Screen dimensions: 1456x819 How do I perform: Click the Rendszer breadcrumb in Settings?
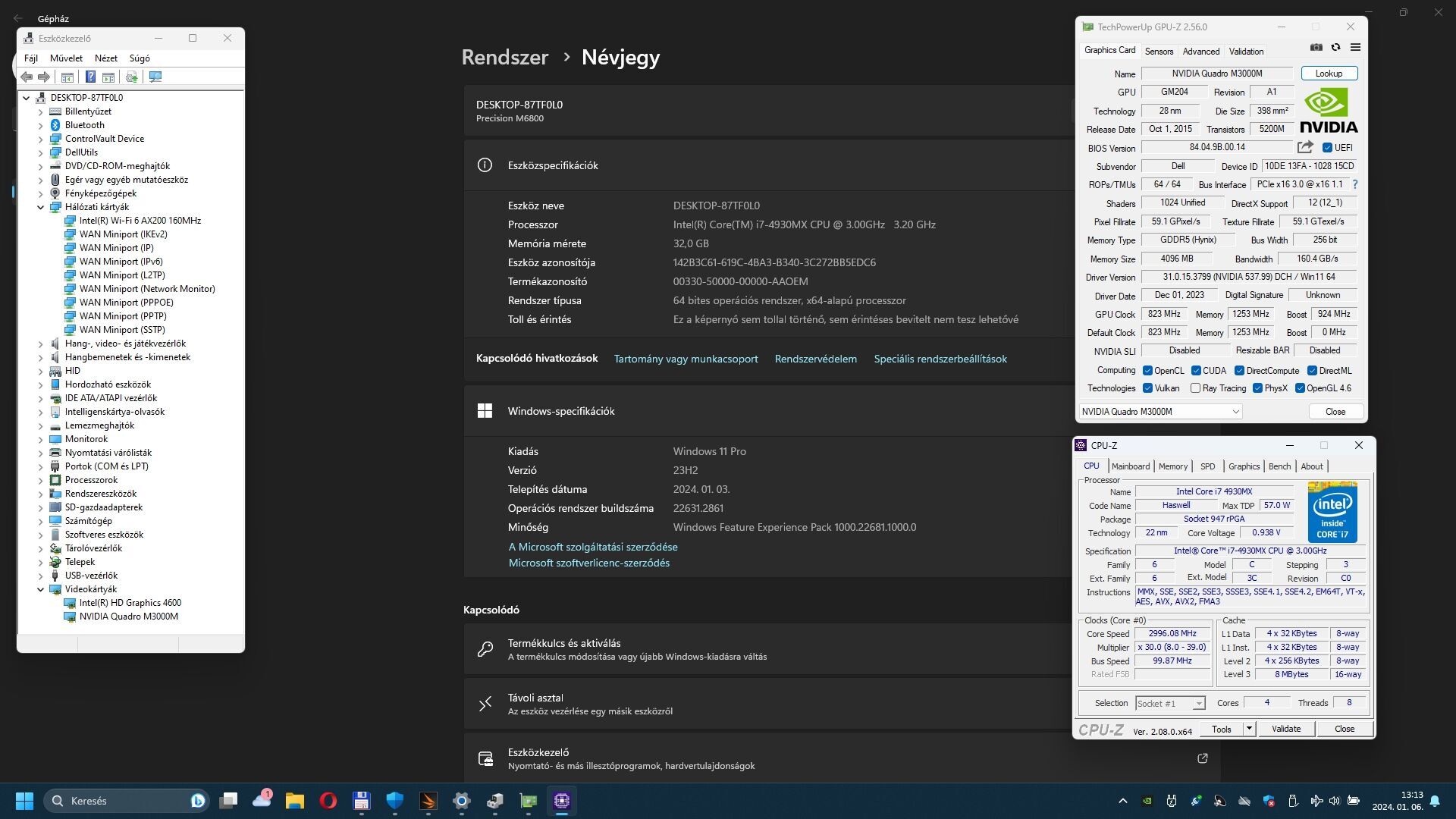(x=505, y=57)
